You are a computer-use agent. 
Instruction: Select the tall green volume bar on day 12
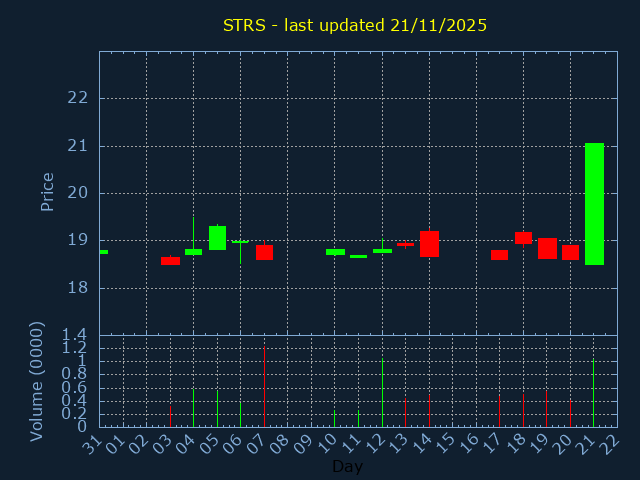coord(382,392)
